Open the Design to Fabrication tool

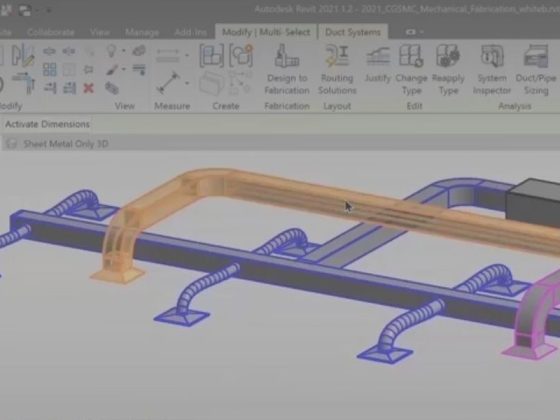(287, 70)
